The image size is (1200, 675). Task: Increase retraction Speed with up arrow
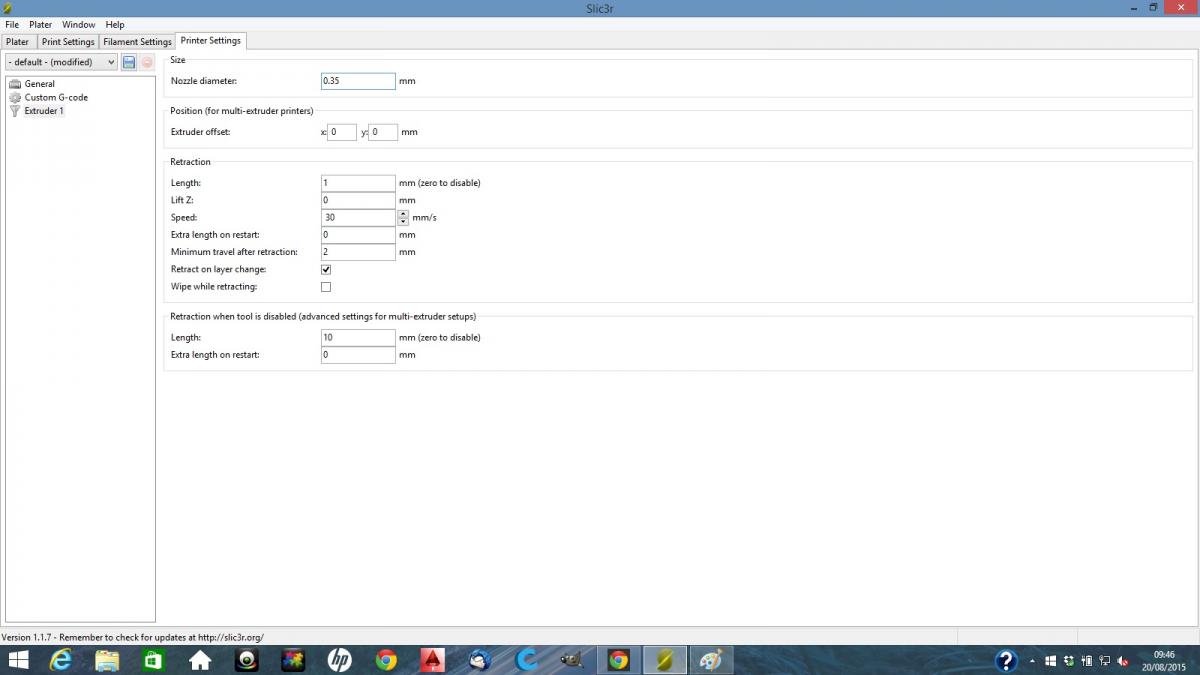pos(403,213)
